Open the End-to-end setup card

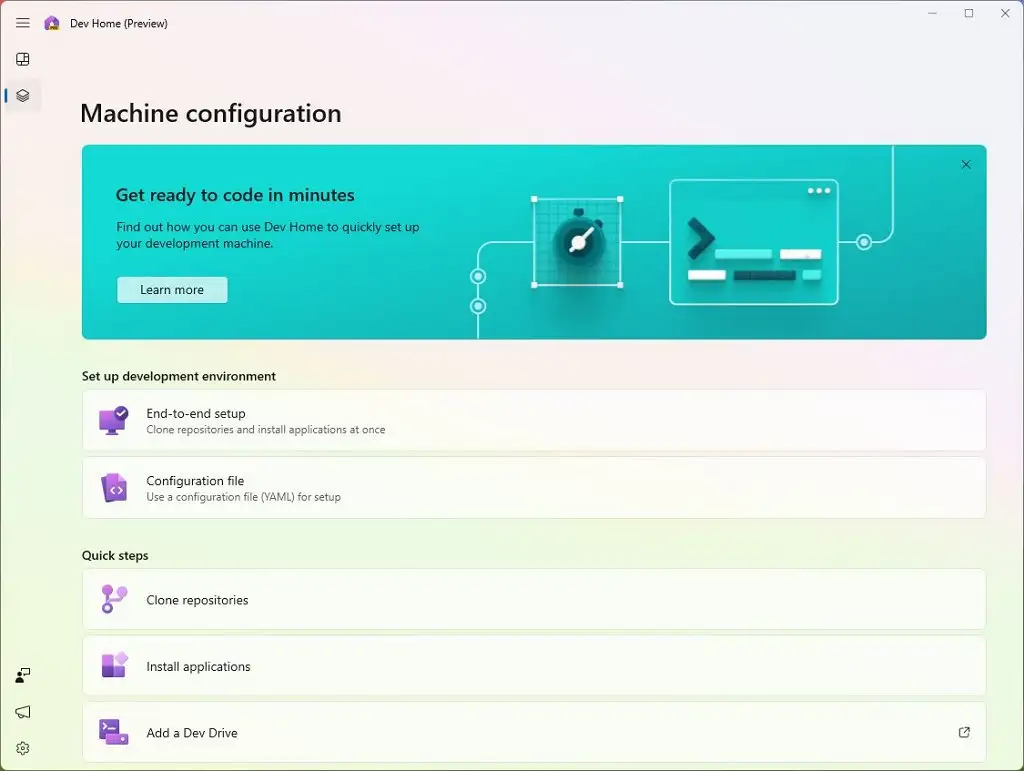coord(533,420)
